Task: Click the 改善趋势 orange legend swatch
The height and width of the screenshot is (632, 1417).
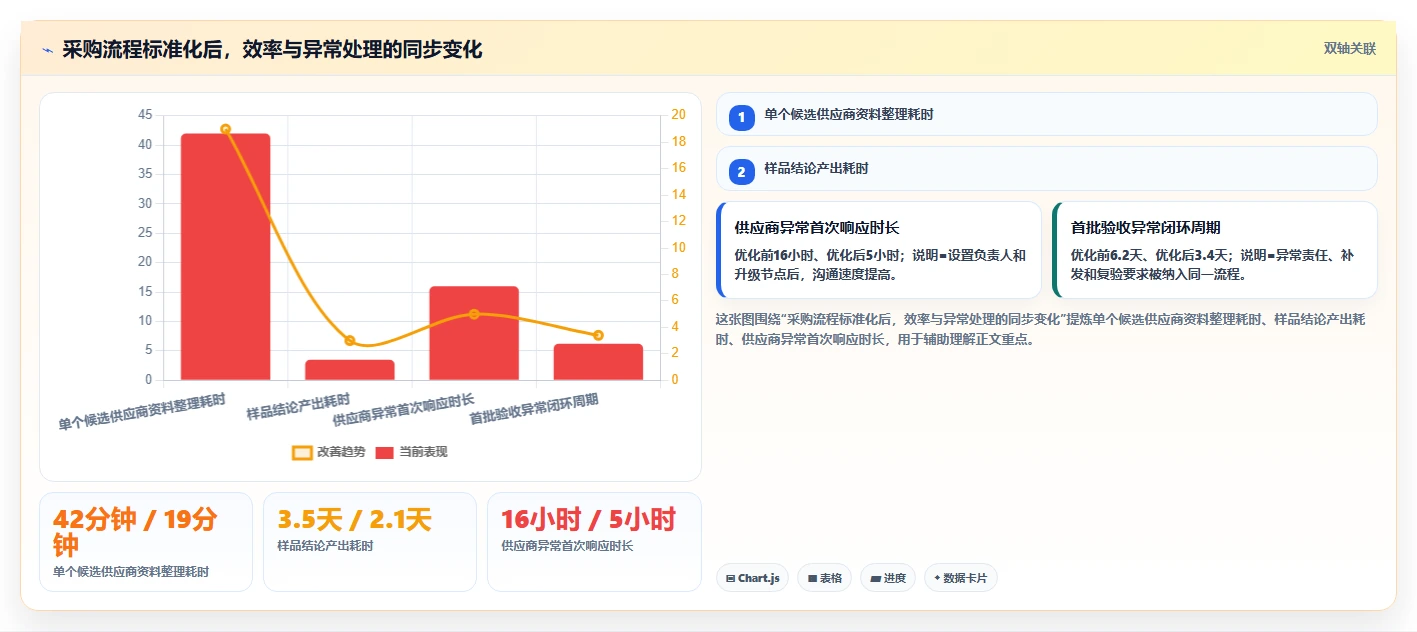Action: tap(302, 452)
